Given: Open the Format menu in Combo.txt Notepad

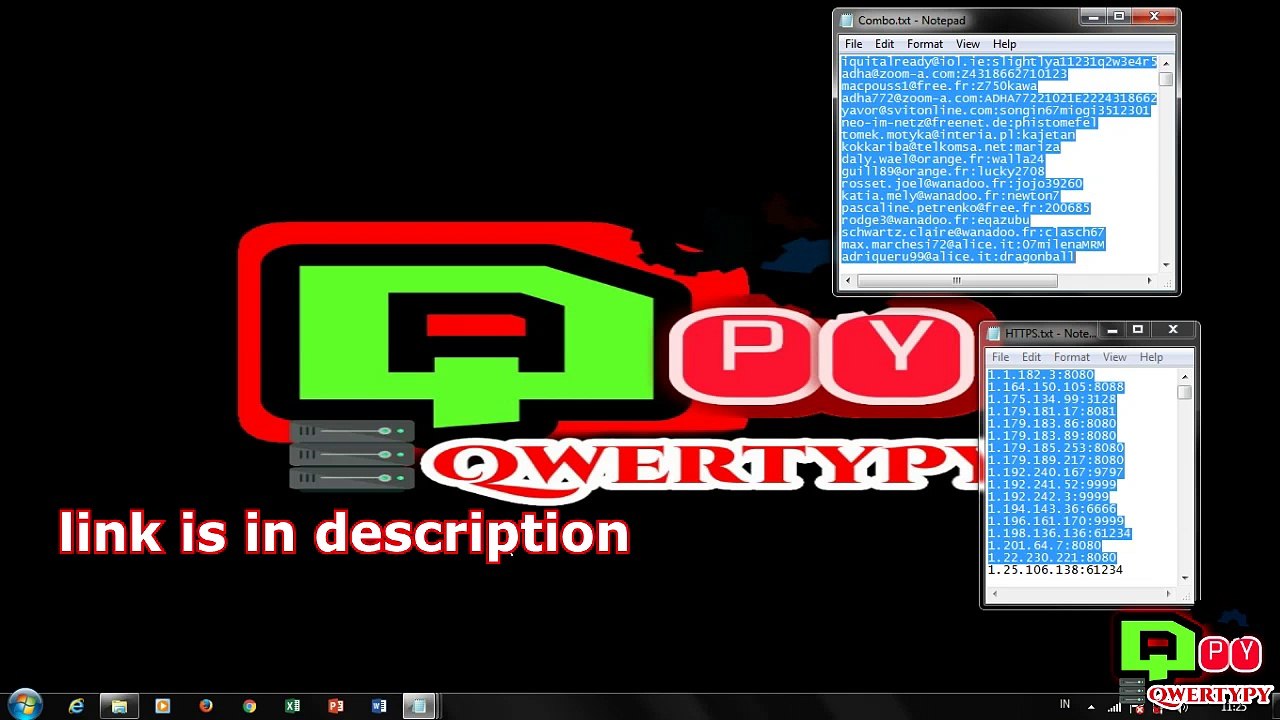Looking at the screenshot, I should coord(925,44).
